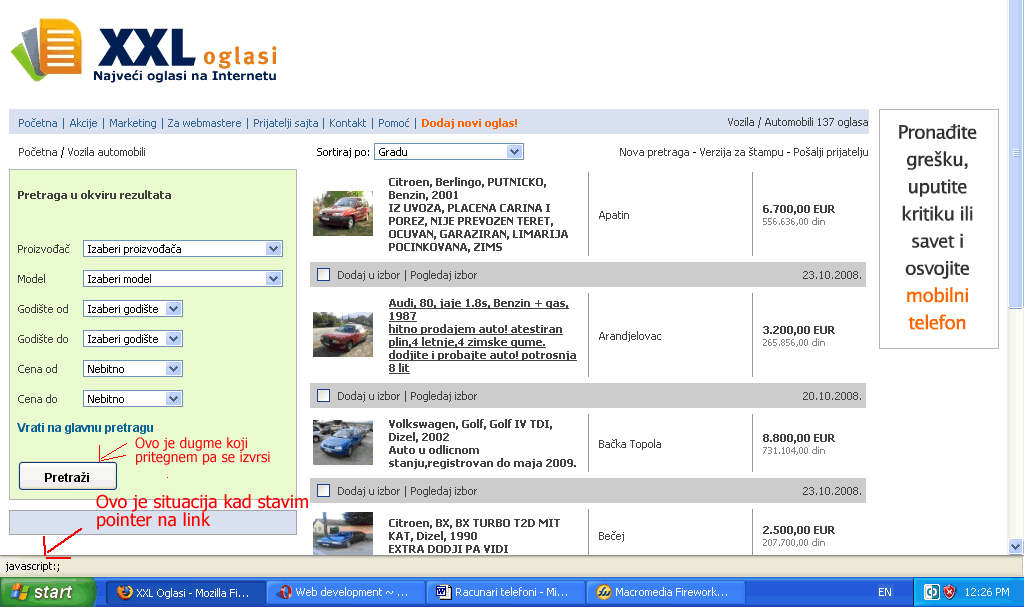
Task: Click Pogledaj izbor under Citroen Berlingo
Action: point(443,275)
